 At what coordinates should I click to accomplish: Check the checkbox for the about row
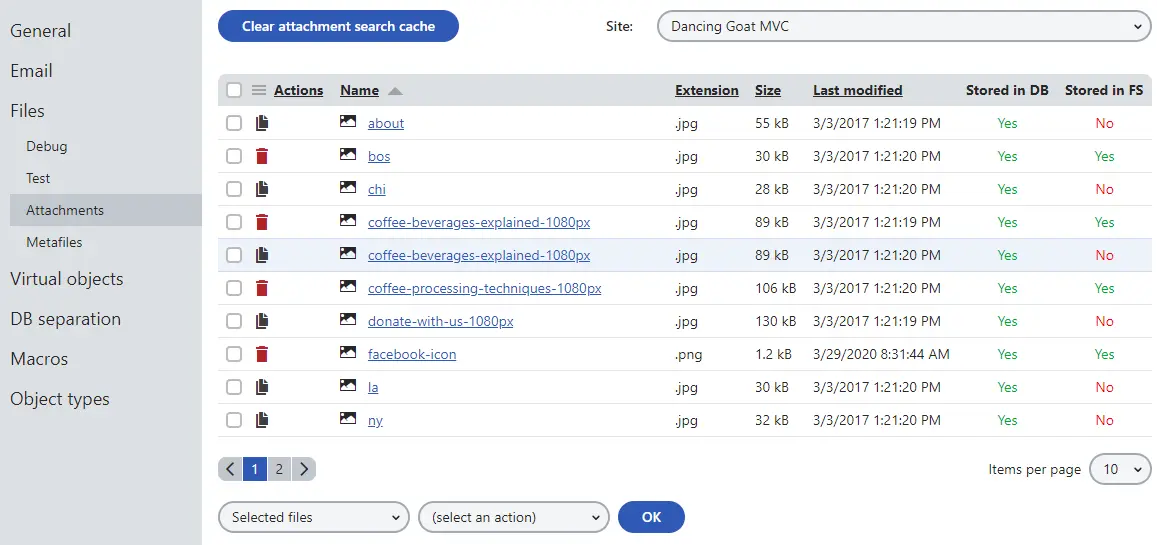(x=234, y=123)
